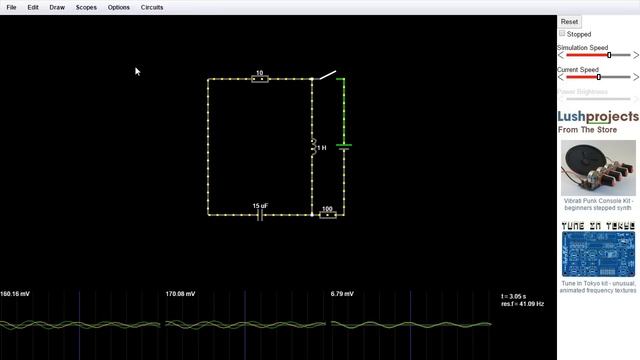Open the Scopes menu
The image size is (640, 360).
pyautogui.click(x=86, y=7)
